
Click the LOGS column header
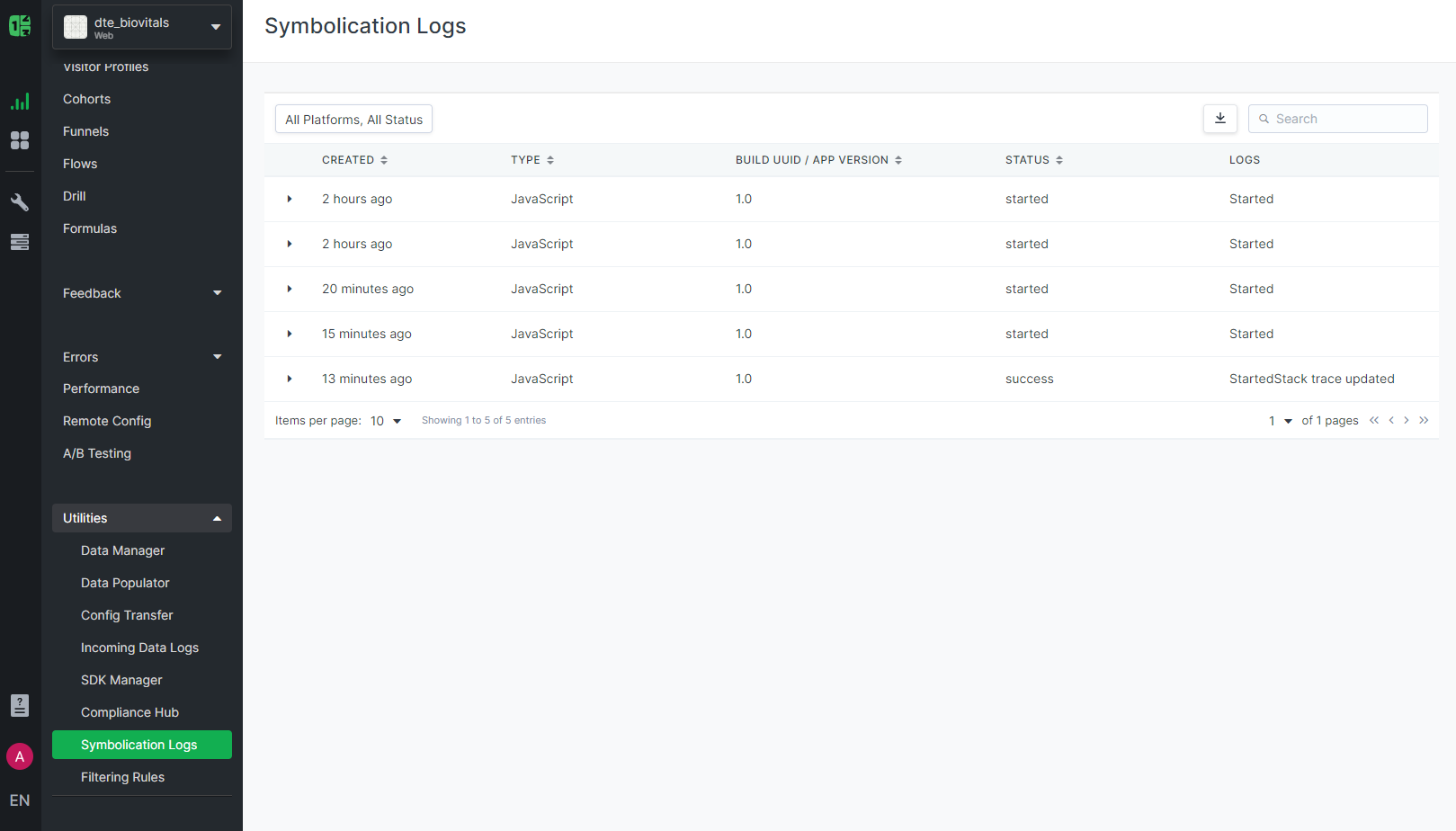coord(1245,160)
